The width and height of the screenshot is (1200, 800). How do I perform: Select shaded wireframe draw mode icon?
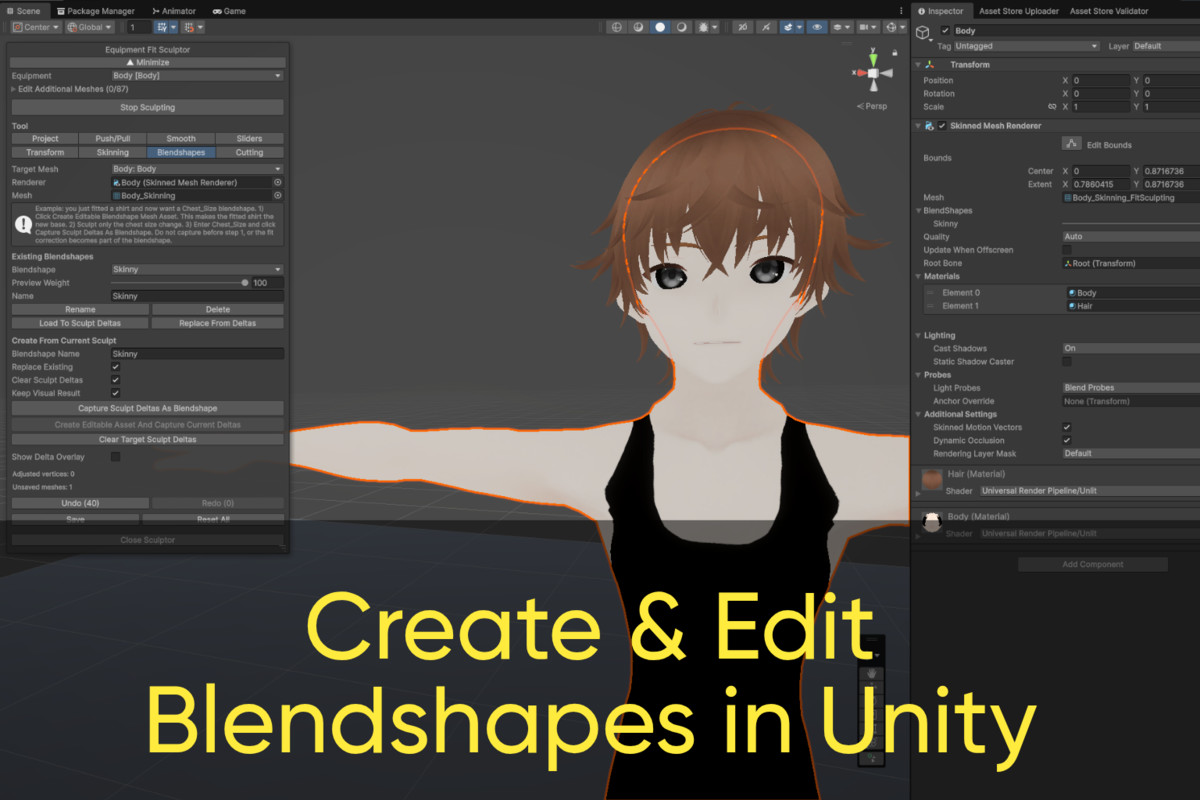click(x=639, y=27)
